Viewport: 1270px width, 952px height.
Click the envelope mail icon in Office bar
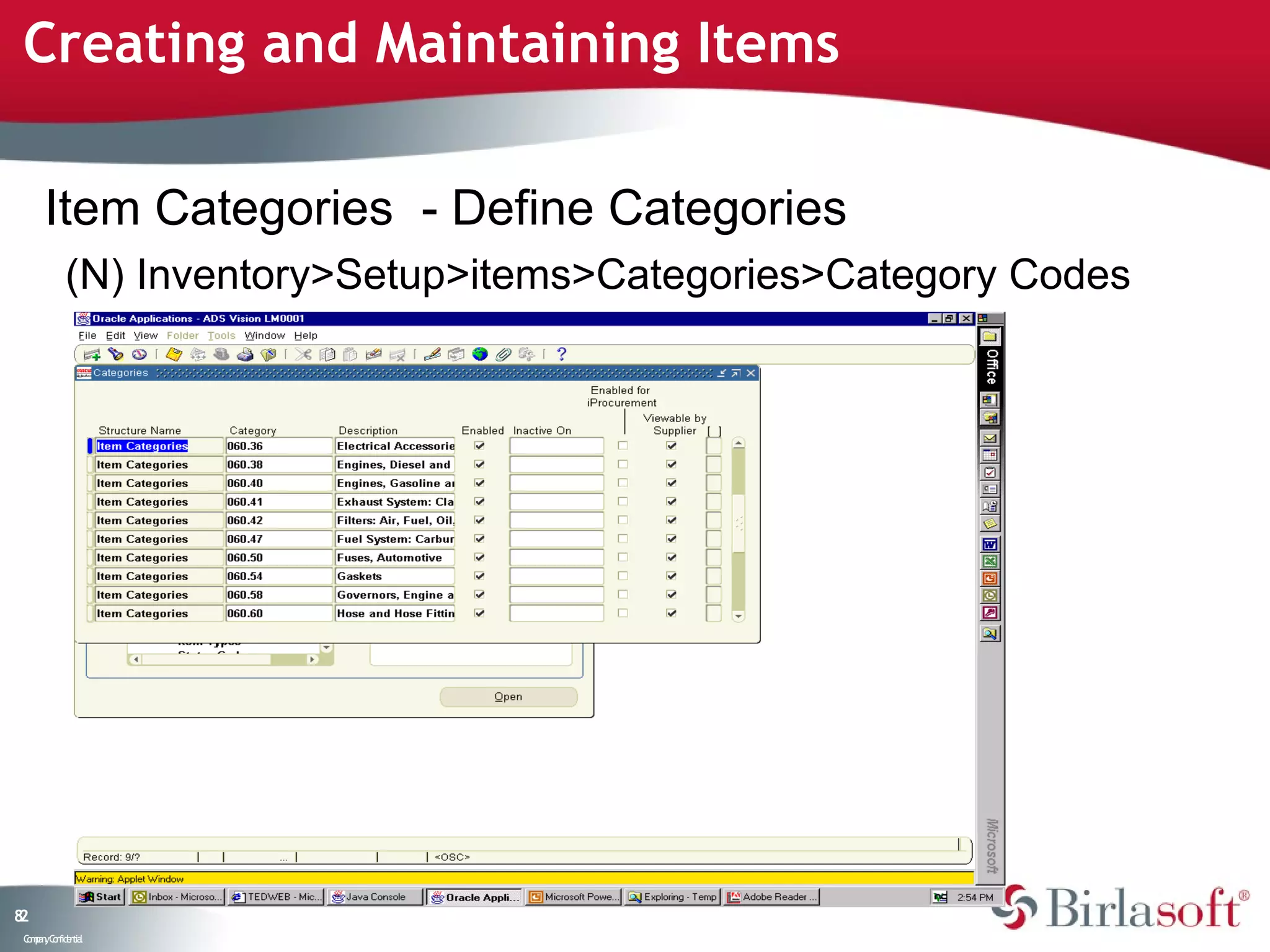tap(990, 438)
